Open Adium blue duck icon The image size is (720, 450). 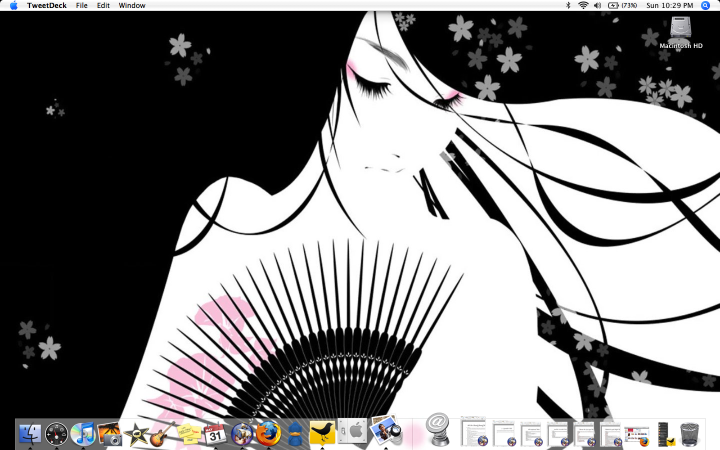(295, 434)
